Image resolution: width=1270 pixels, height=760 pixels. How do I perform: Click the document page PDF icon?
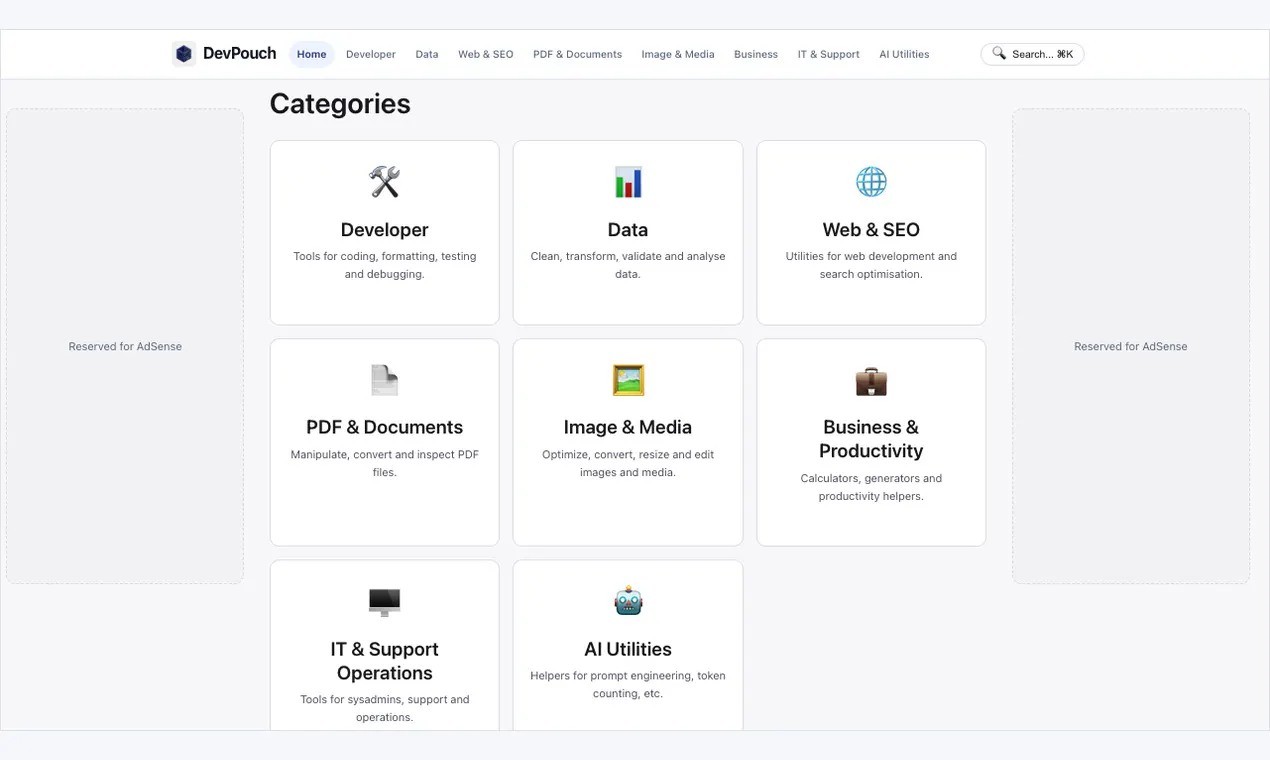[x=384, y=380]
